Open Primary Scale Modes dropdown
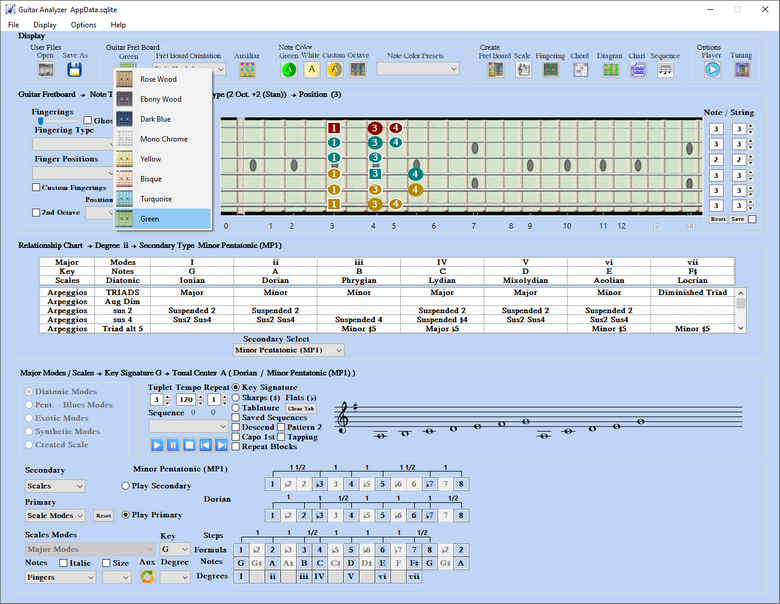The image size is (780, 604). tap(55, 515)
